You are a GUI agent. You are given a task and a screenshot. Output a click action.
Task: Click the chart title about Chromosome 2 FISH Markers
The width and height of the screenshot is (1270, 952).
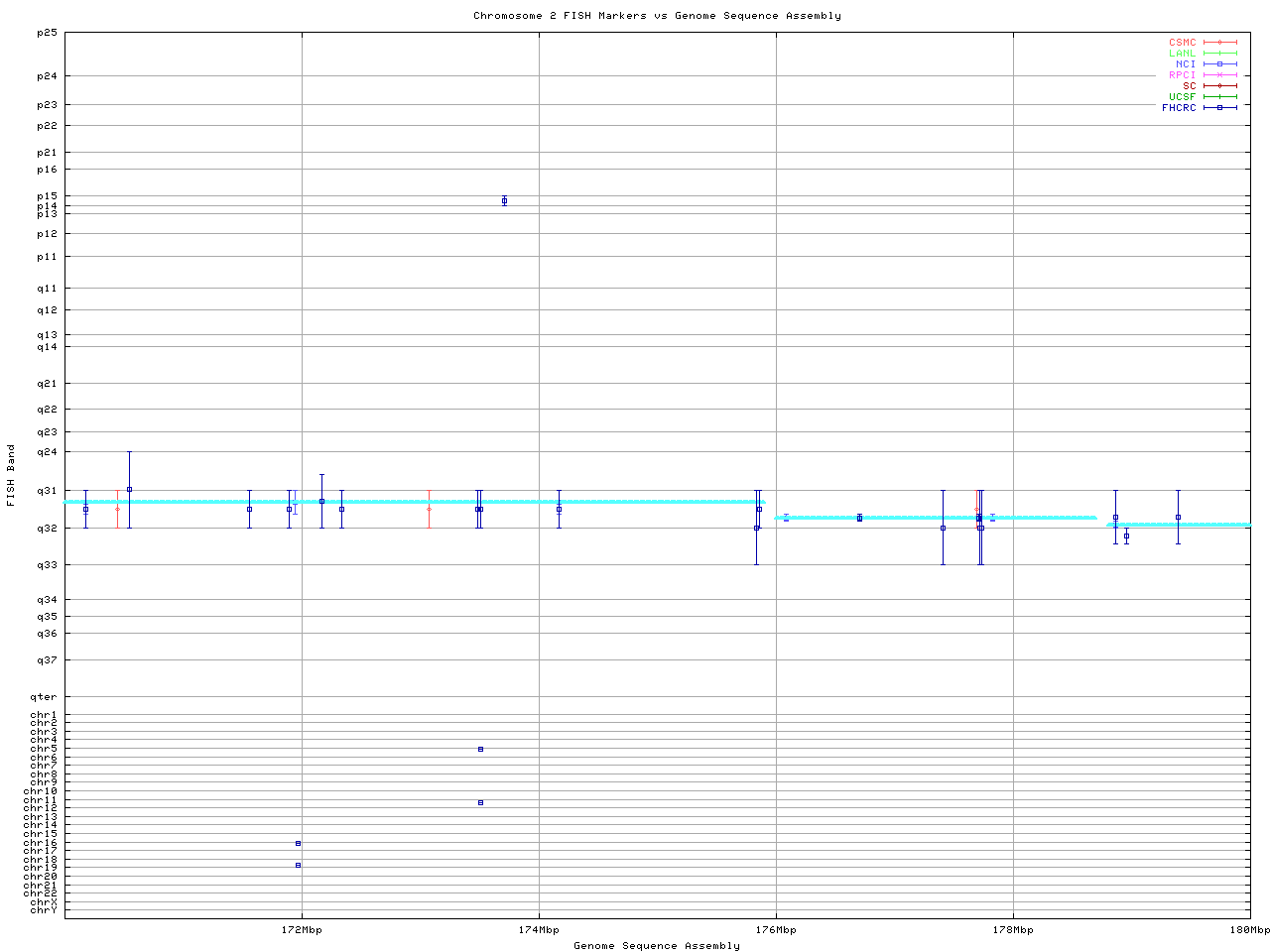click(657, 16)
